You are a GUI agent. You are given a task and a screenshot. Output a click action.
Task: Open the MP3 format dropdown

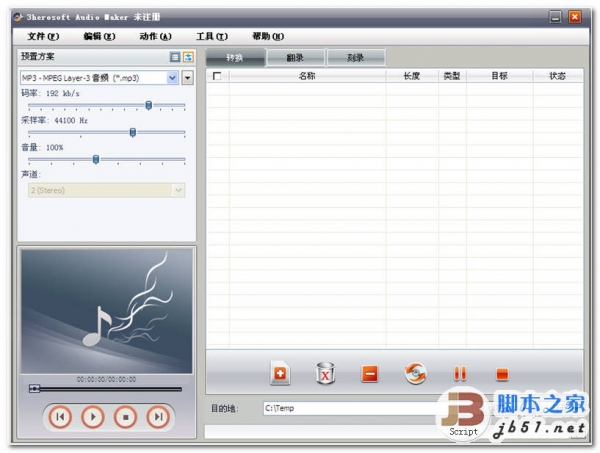click(173, 78)
